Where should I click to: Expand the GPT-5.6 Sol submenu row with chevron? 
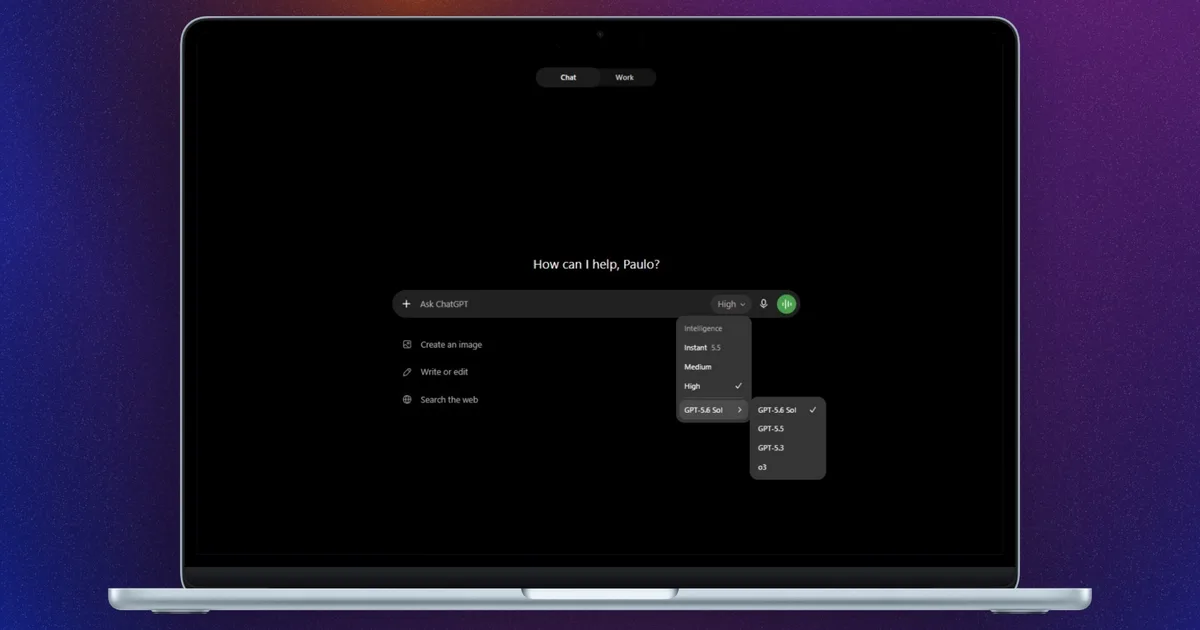point(714,410)
